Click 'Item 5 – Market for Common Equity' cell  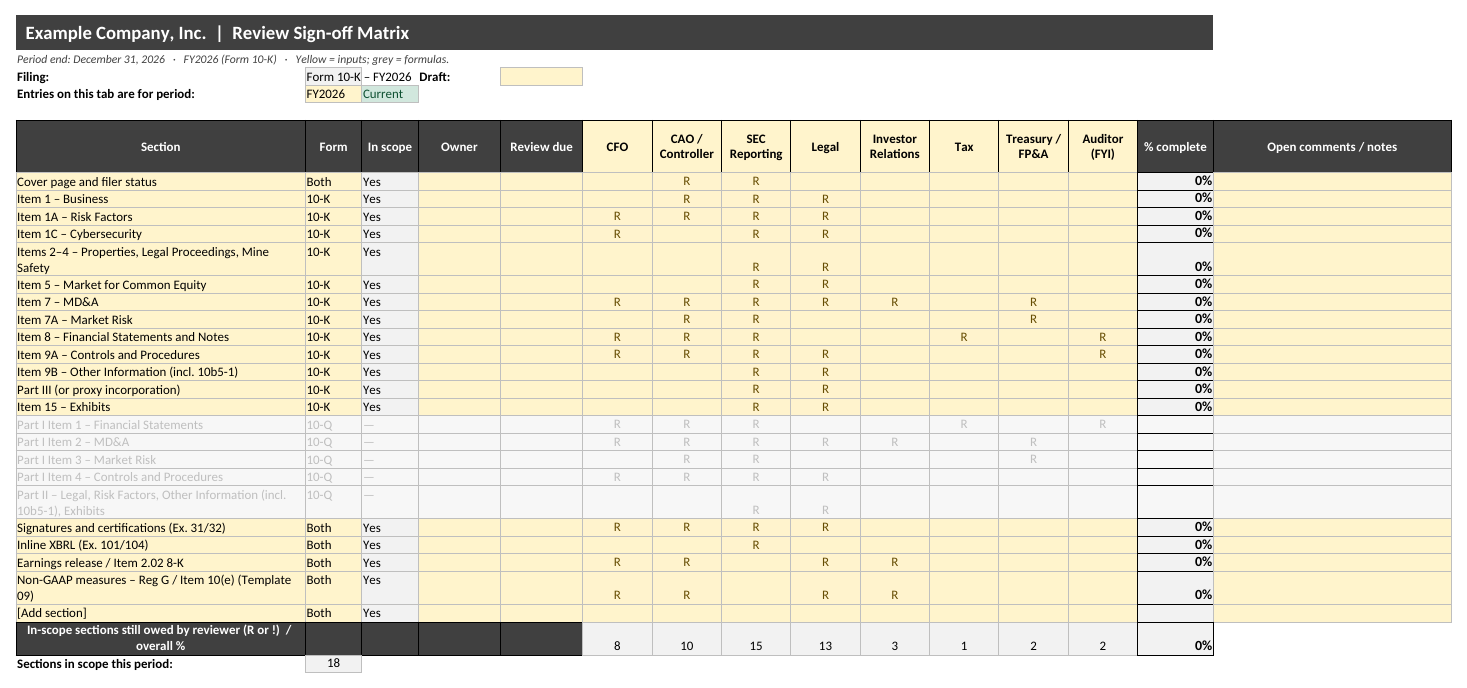(x=161, y=285)
